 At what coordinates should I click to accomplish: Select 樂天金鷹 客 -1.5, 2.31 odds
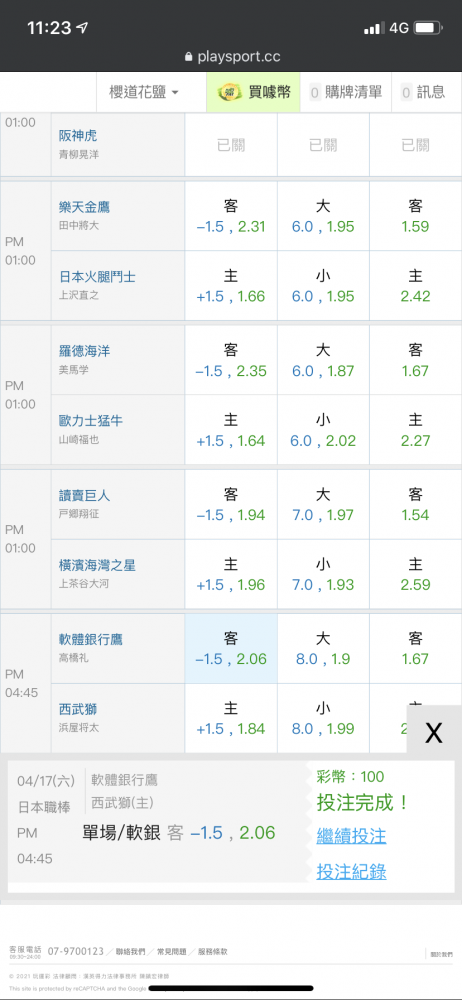pyautogui.click(x=231, y=216)
